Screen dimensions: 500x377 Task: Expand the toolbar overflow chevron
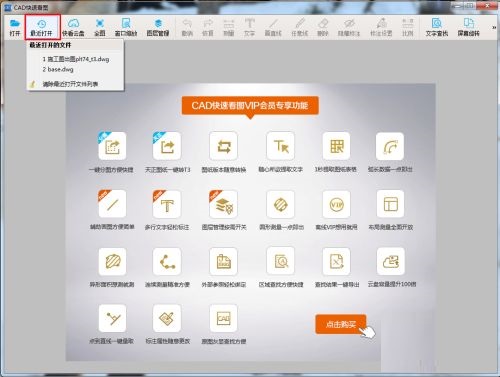click(494, 27)
